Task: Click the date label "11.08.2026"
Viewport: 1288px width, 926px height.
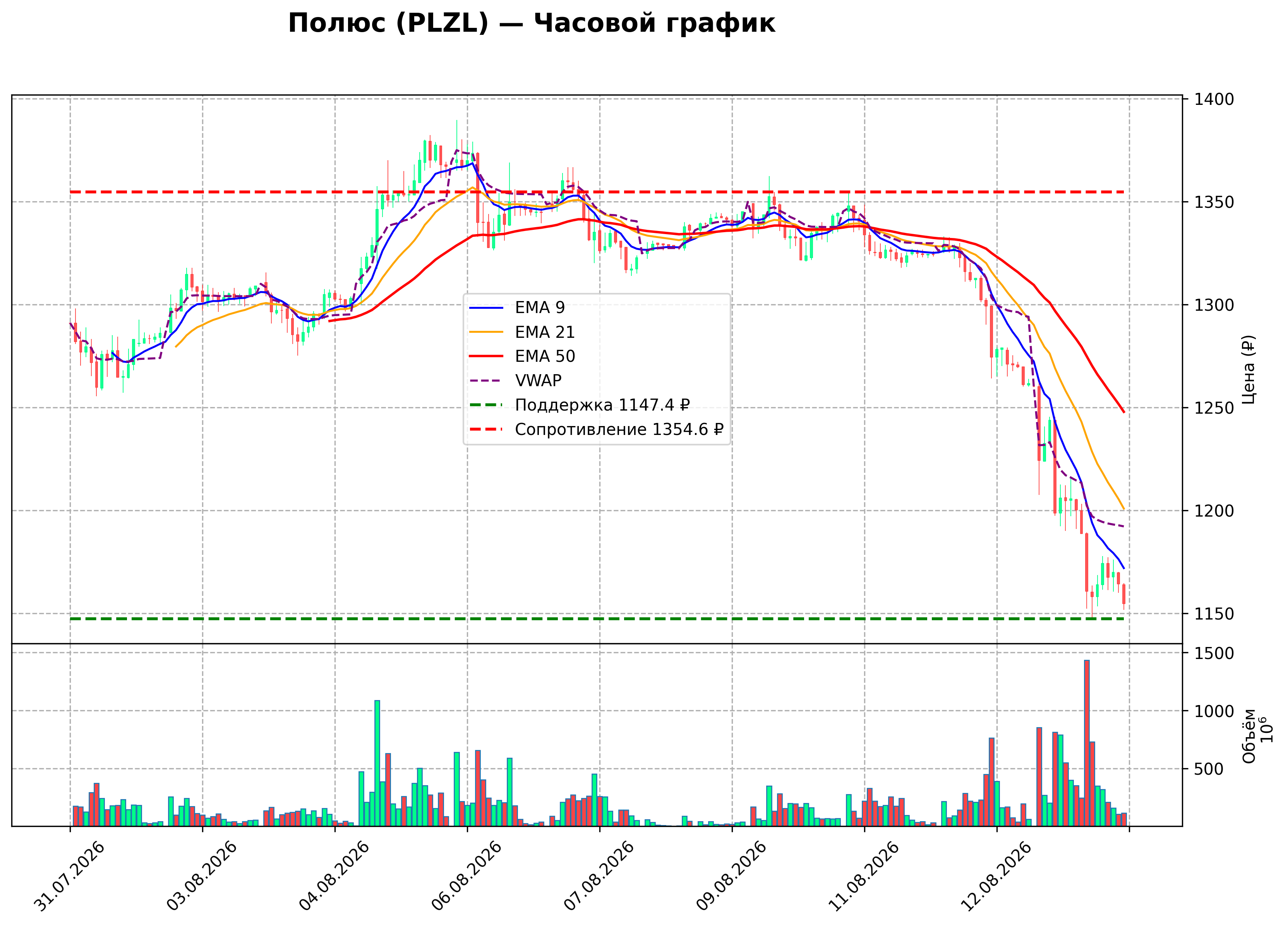Action: pos(864,876)
